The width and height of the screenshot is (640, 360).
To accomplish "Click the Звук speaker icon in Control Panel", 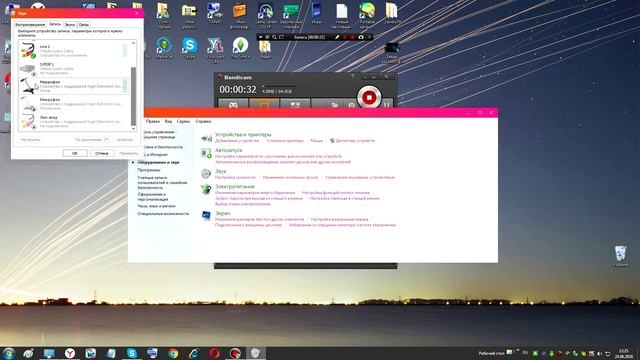I will pos(206,173).
